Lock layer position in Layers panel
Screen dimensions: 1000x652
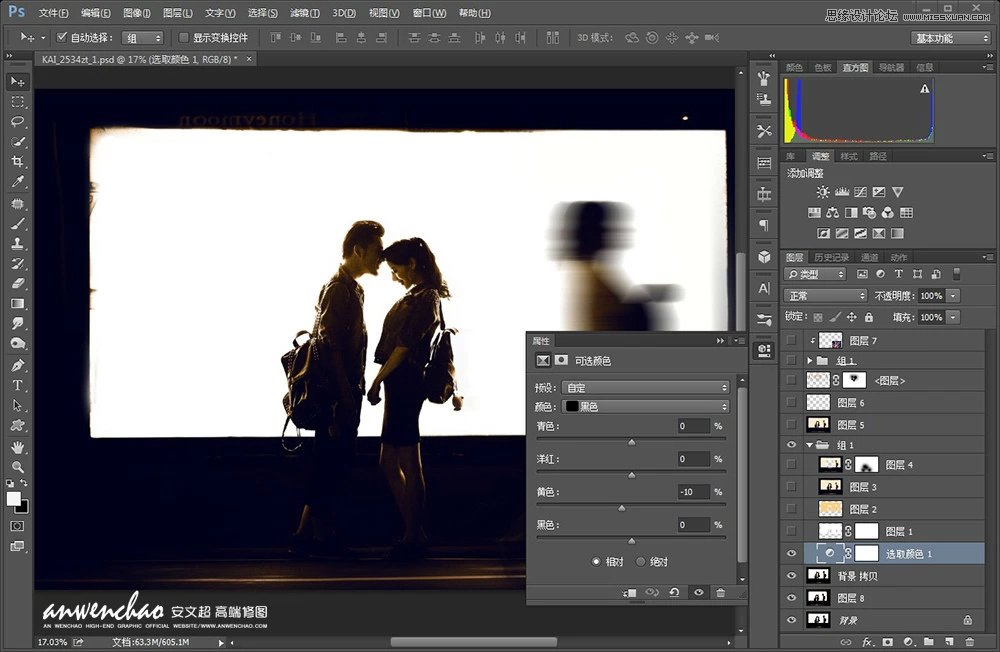tap(851, 317)
